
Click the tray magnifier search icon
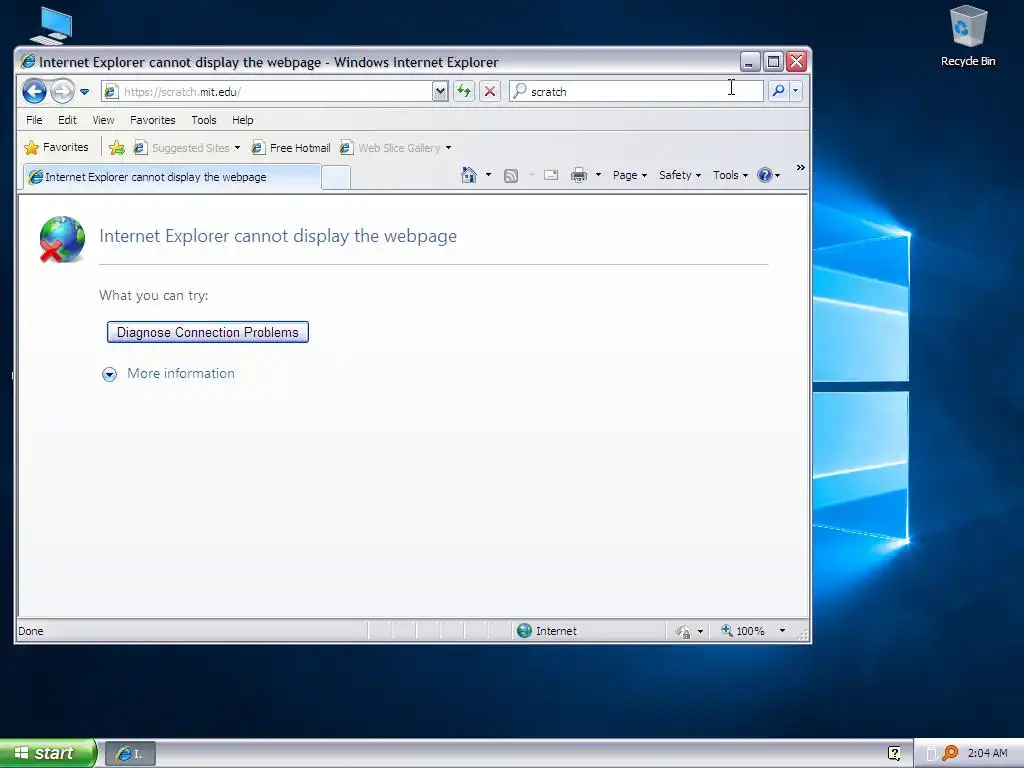pyautogui.click(x=950, y=753)
